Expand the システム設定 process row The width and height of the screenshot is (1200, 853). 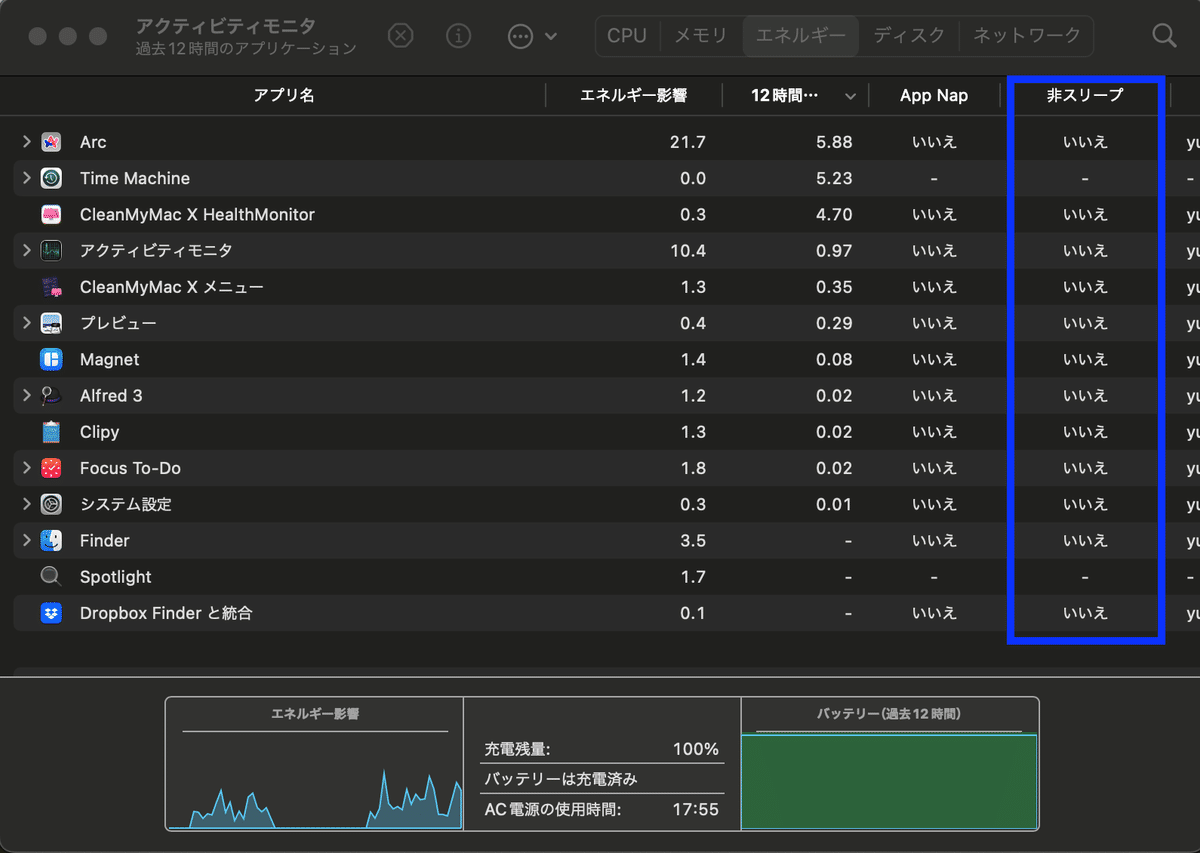coord(26,504)
